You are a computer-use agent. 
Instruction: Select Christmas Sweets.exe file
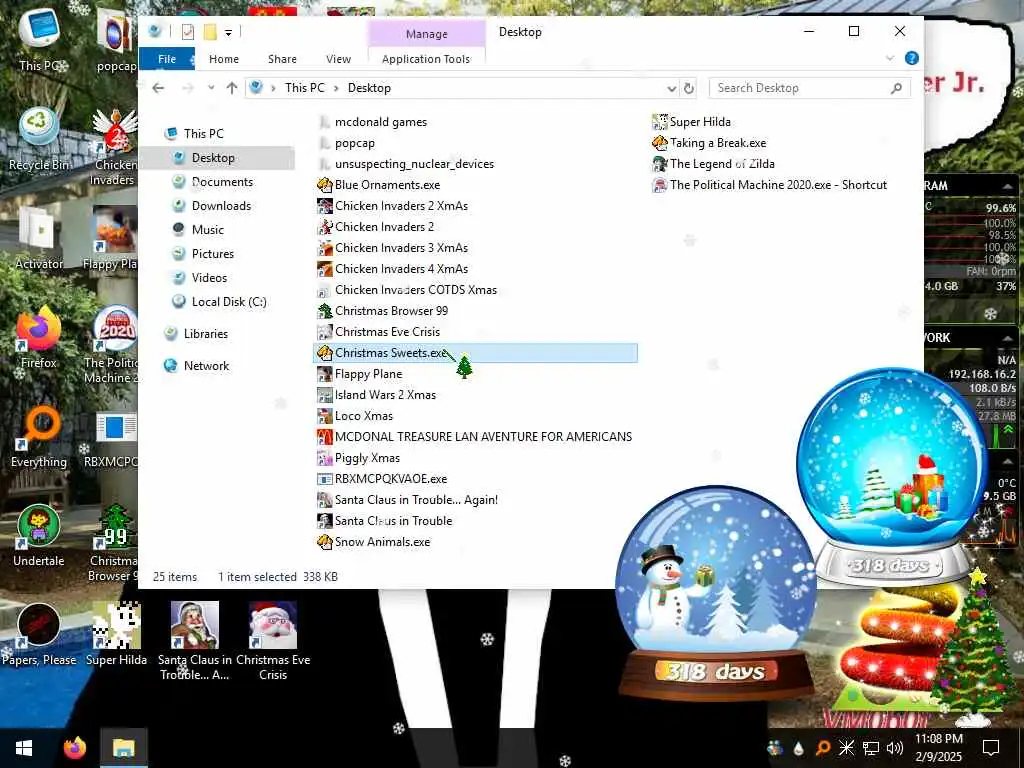(475, 353)
